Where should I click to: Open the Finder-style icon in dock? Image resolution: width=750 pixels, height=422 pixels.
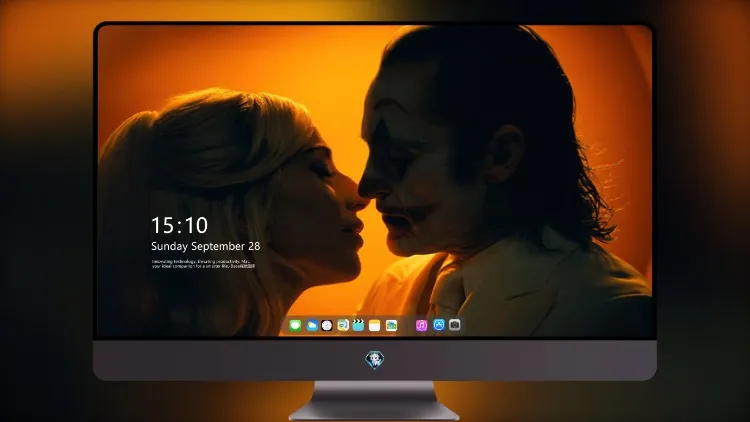click(343, 326)
